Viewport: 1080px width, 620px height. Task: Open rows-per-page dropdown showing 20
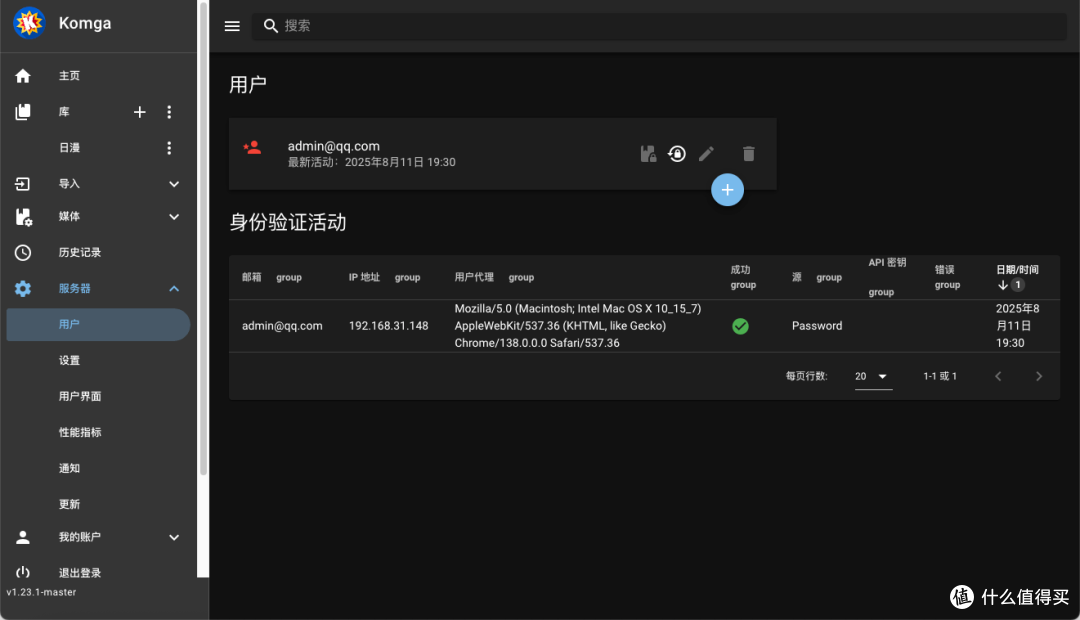873,376
